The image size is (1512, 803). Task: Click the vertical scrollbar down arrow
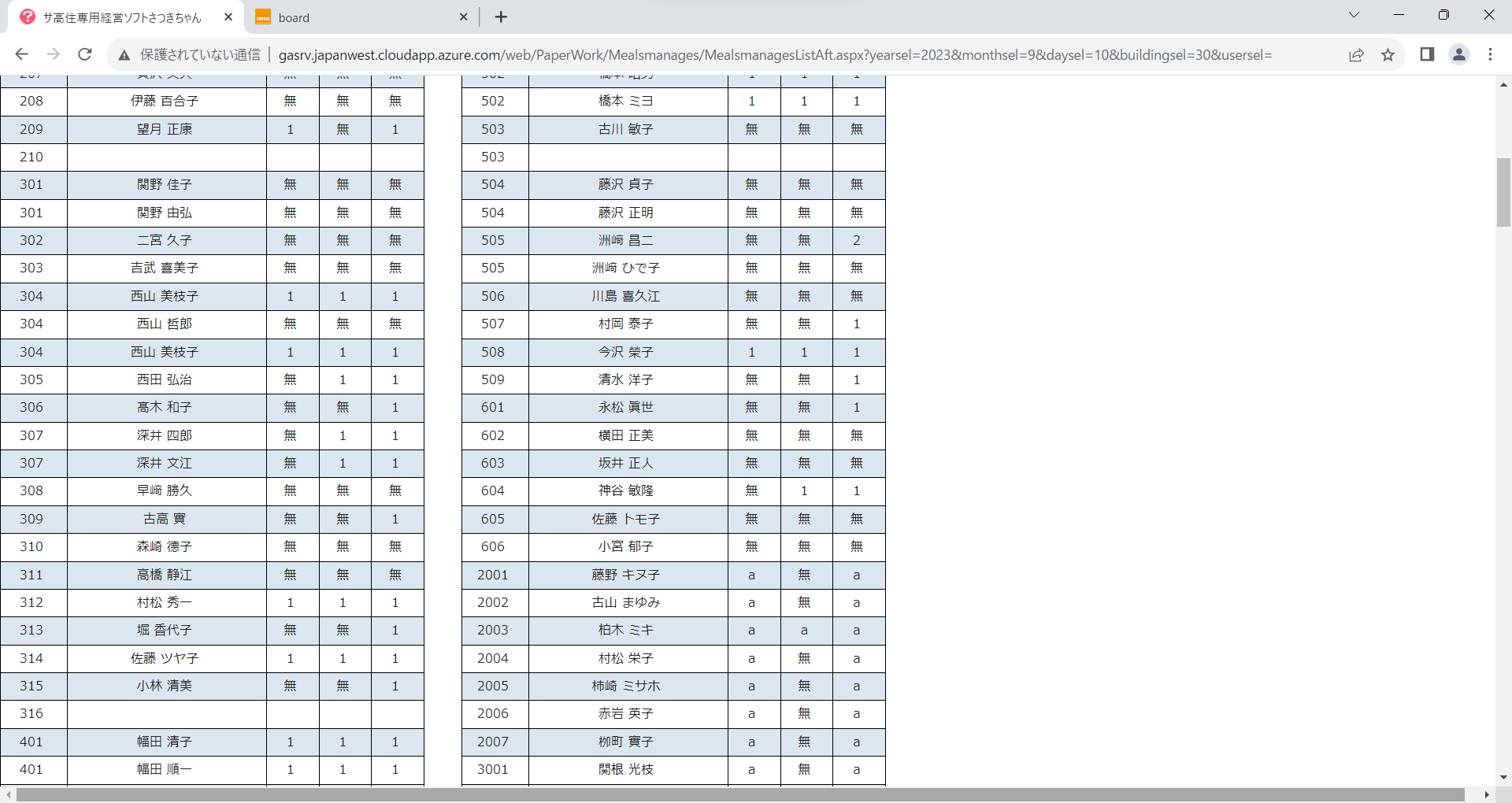[1503, 778]
